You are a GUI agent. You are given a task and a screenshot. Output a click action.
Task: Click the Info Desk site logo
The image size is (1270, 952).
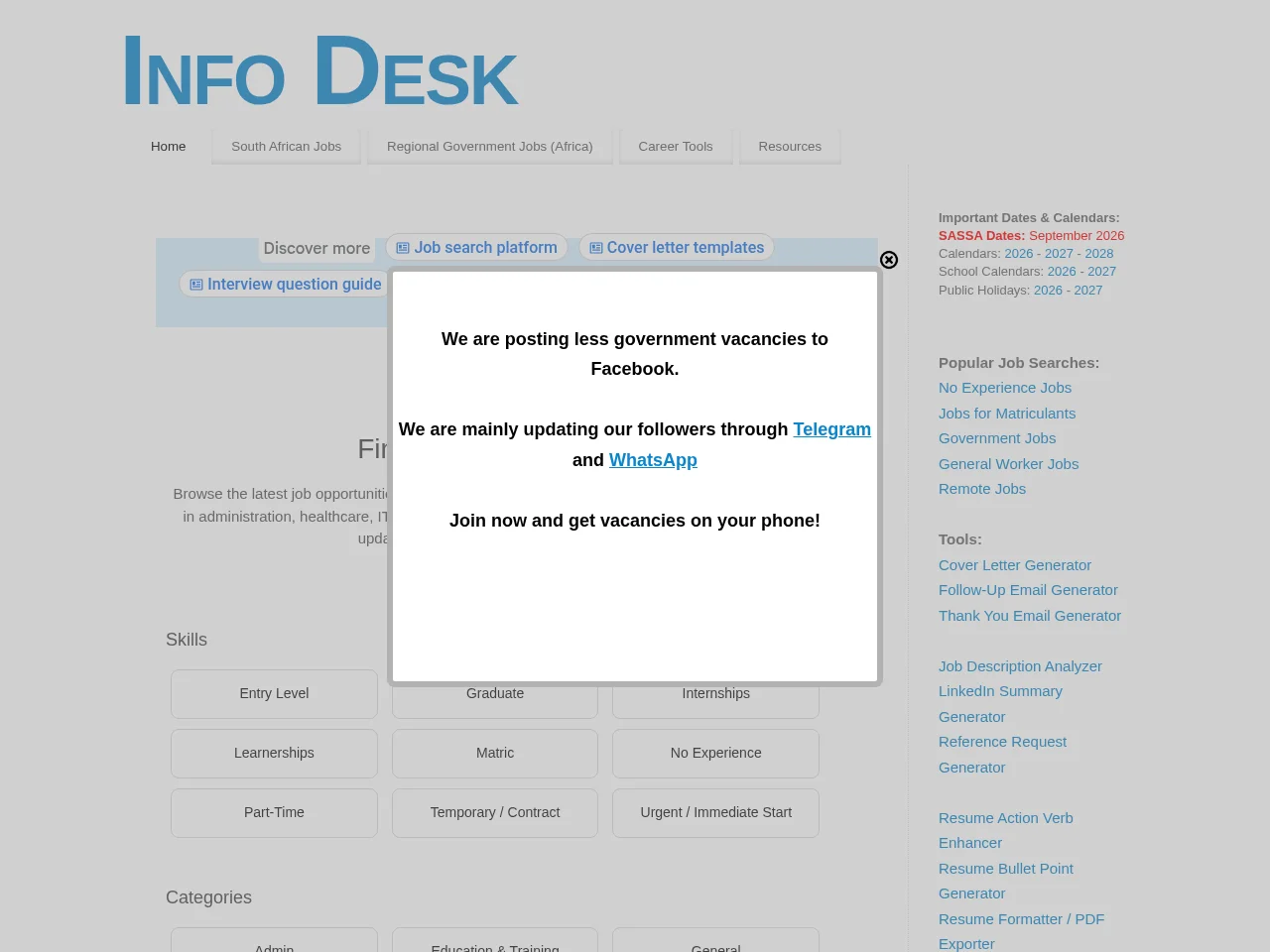[319, 70]
